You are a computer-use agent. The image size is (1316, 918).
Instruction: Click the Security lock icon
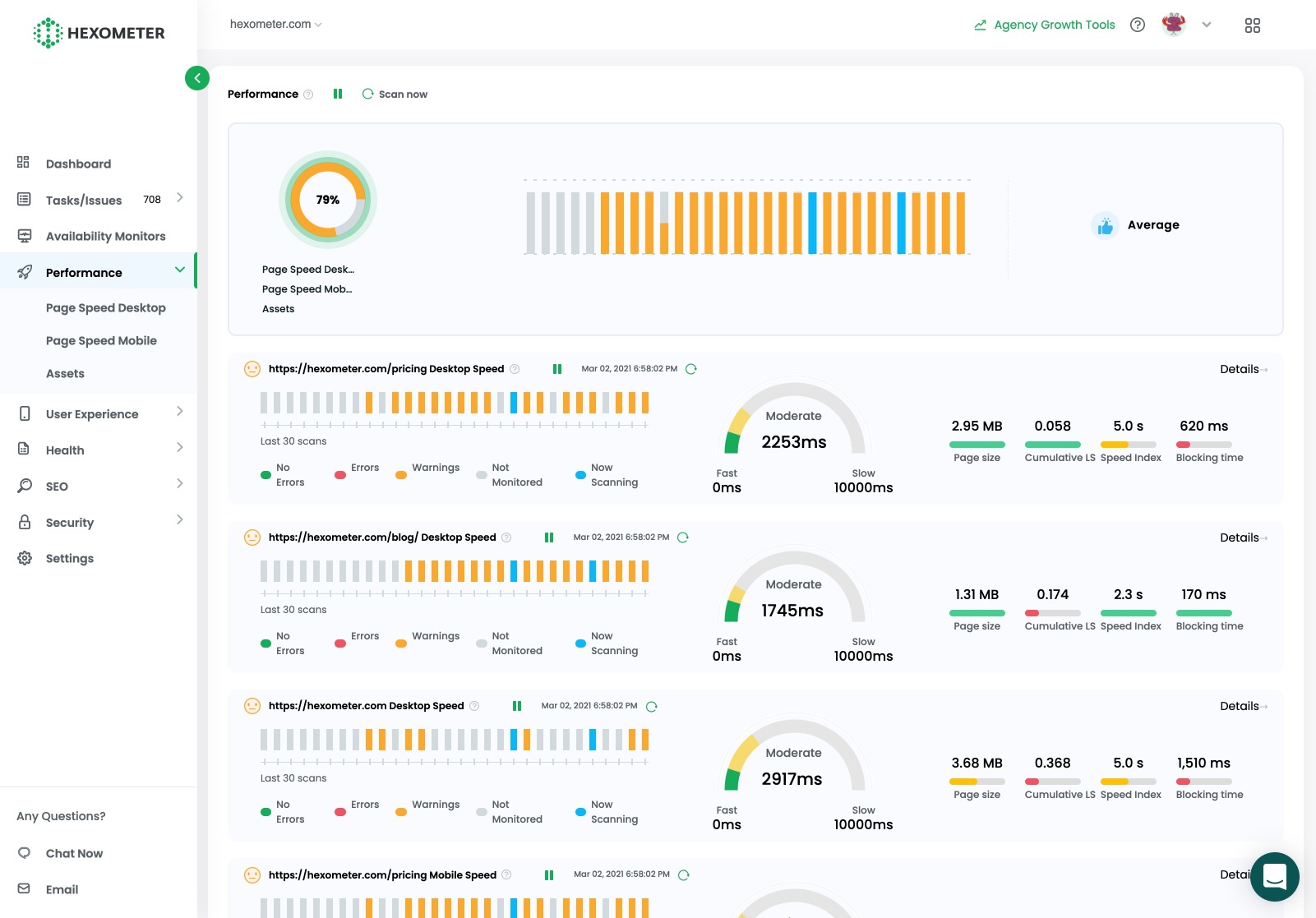pyautogui.click(x=25, y=522)
